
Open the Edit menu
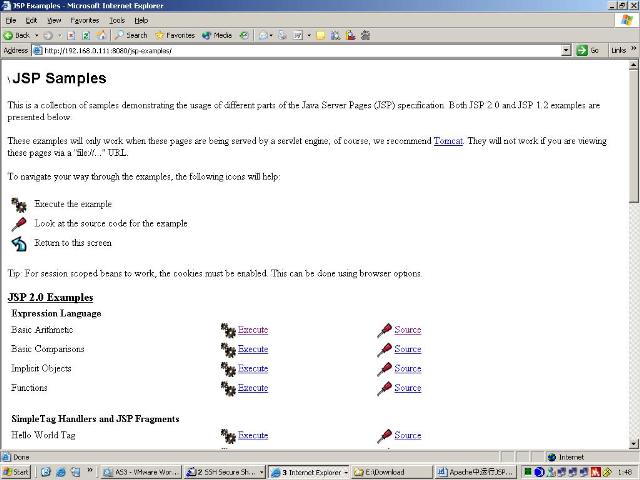tap(31, 20)
